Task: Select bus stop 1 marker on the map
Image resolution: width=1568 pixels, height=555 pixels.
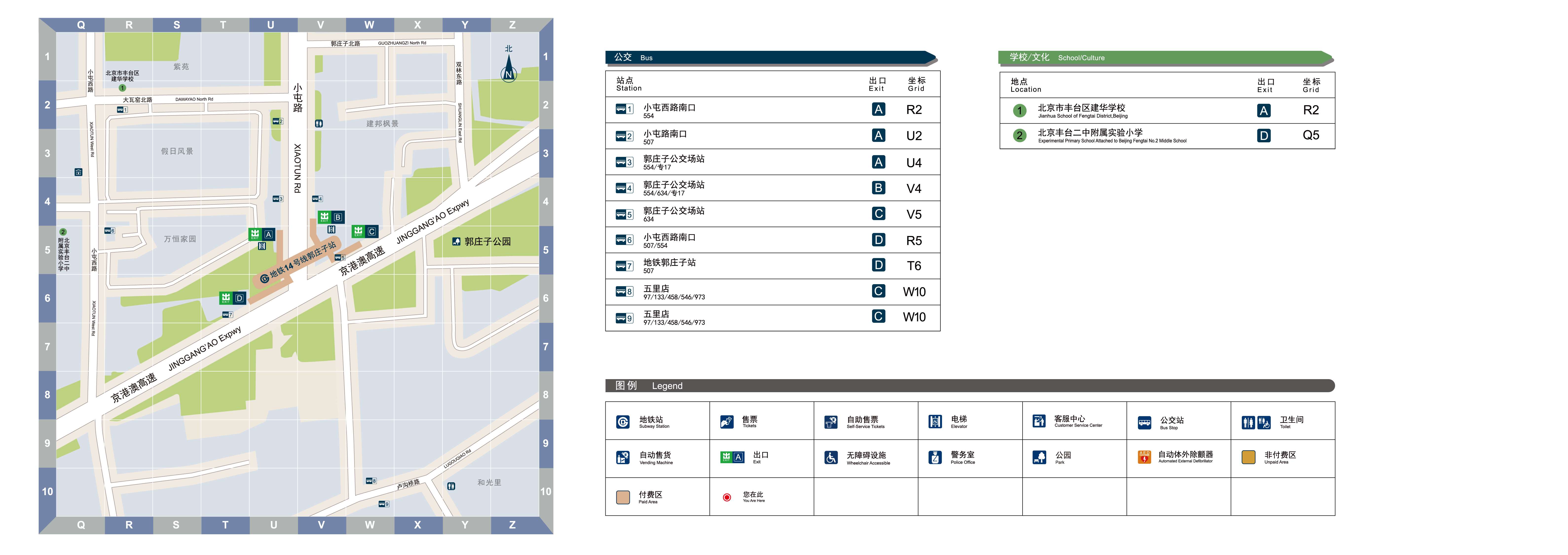Action: point(122,110)
